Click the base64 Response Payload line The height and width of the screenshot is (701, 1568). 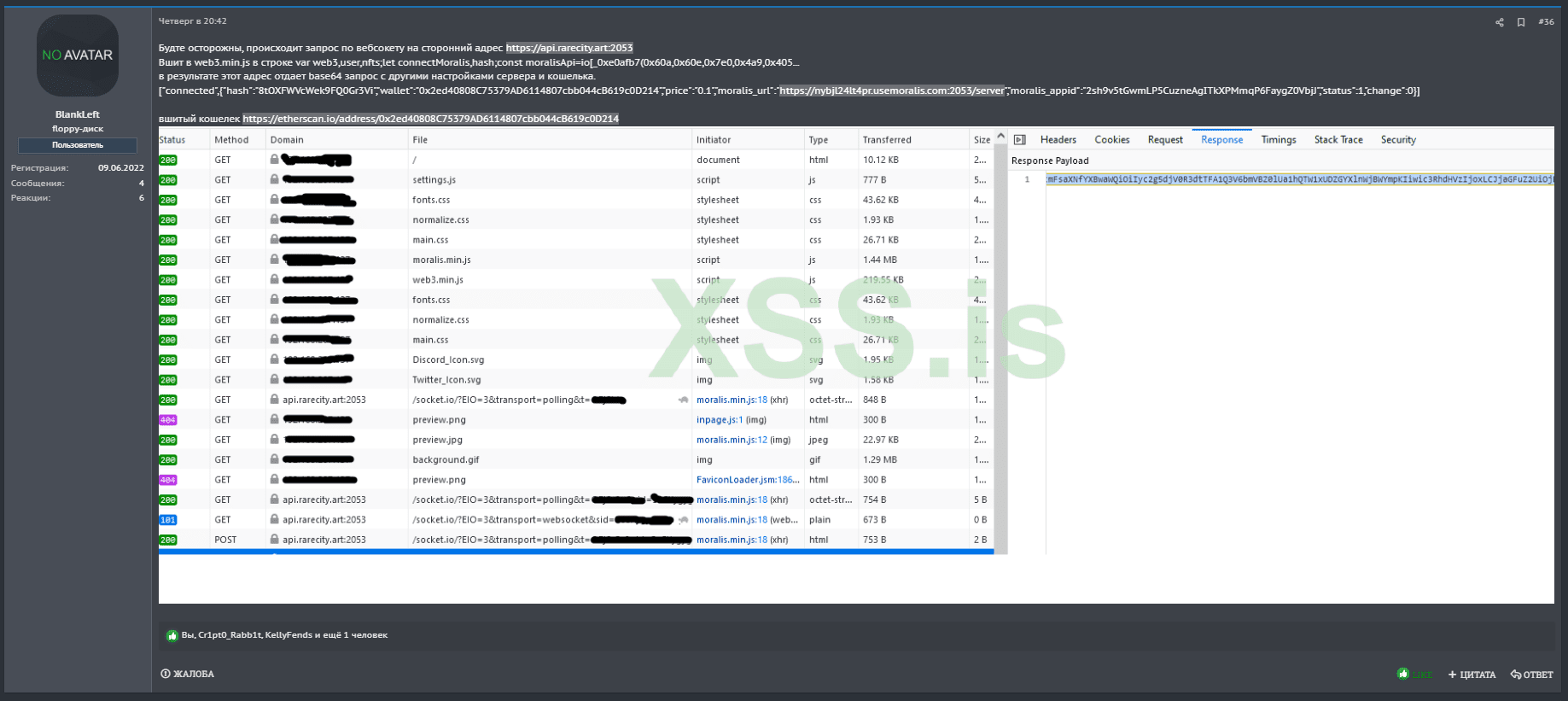click(x=1300, y=179)
